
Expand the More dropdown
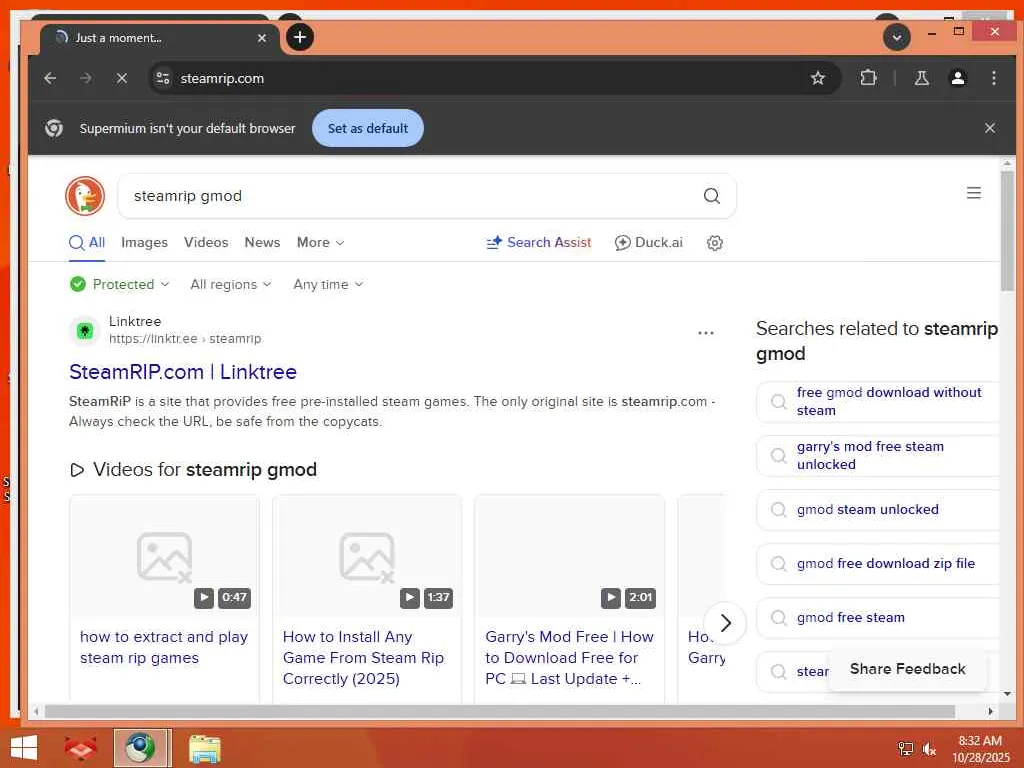click(320, 242)
